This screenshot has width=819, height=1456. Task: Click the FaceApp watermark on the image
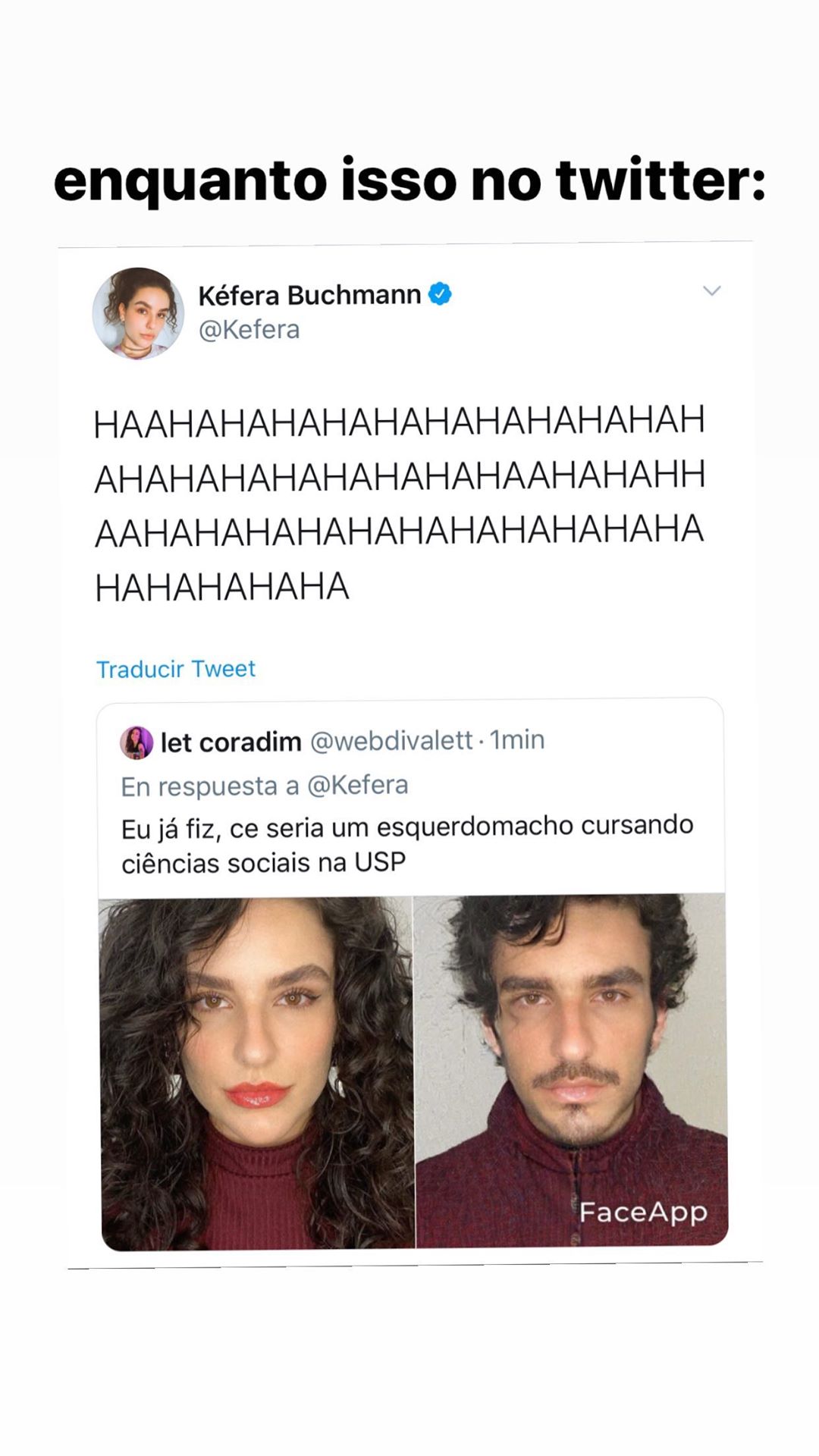click(x=643, y=1213)
